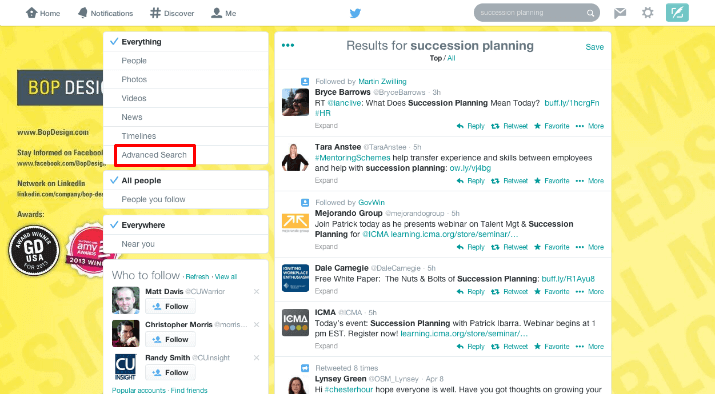This screenshot has height=394, width=715.
Task: Reply to Tara Anstee tweet
Action: (x=471, y=181)
